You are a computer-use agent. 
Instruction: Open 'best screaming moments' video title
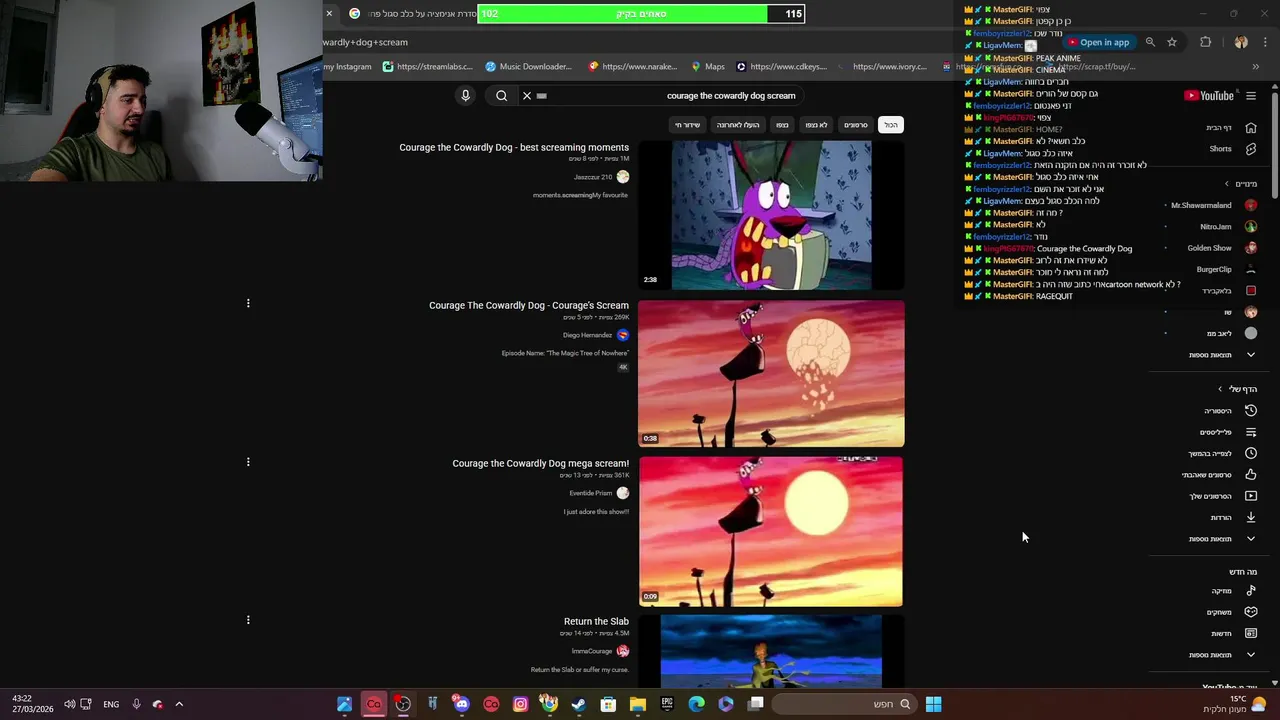point(514,147)
